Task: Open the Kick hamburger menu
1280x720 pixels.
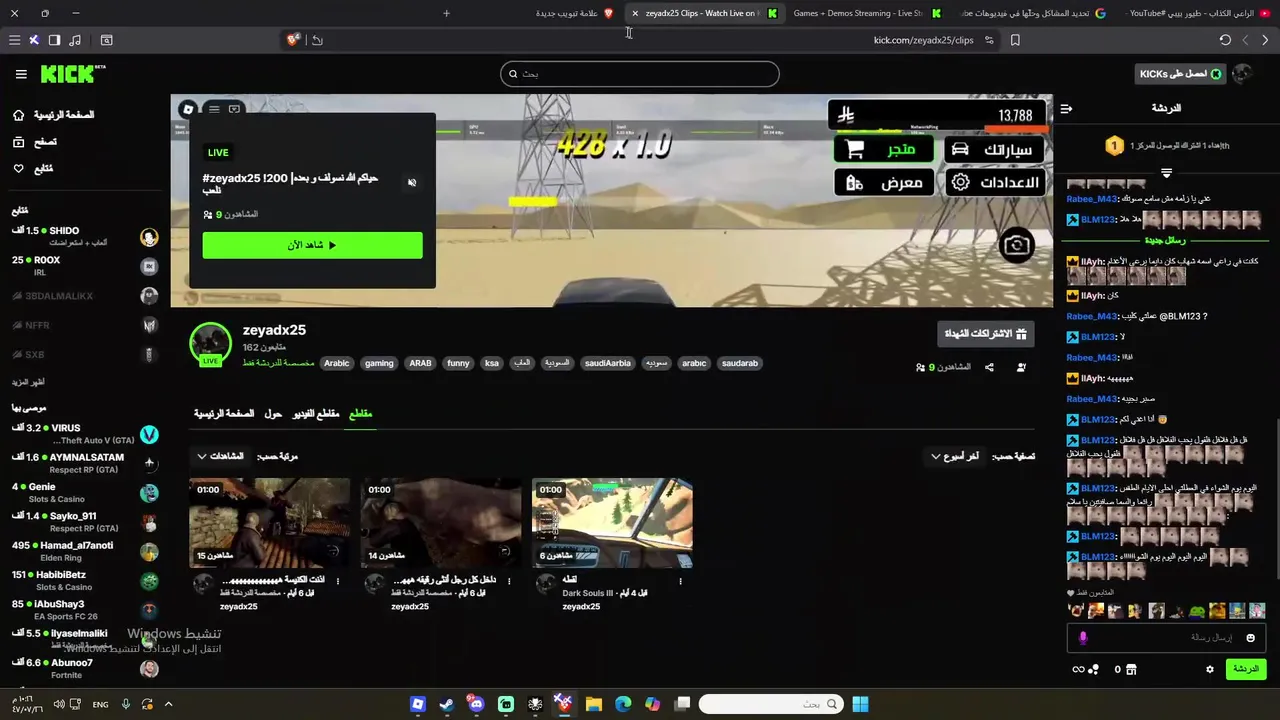Action: [21, 74]
